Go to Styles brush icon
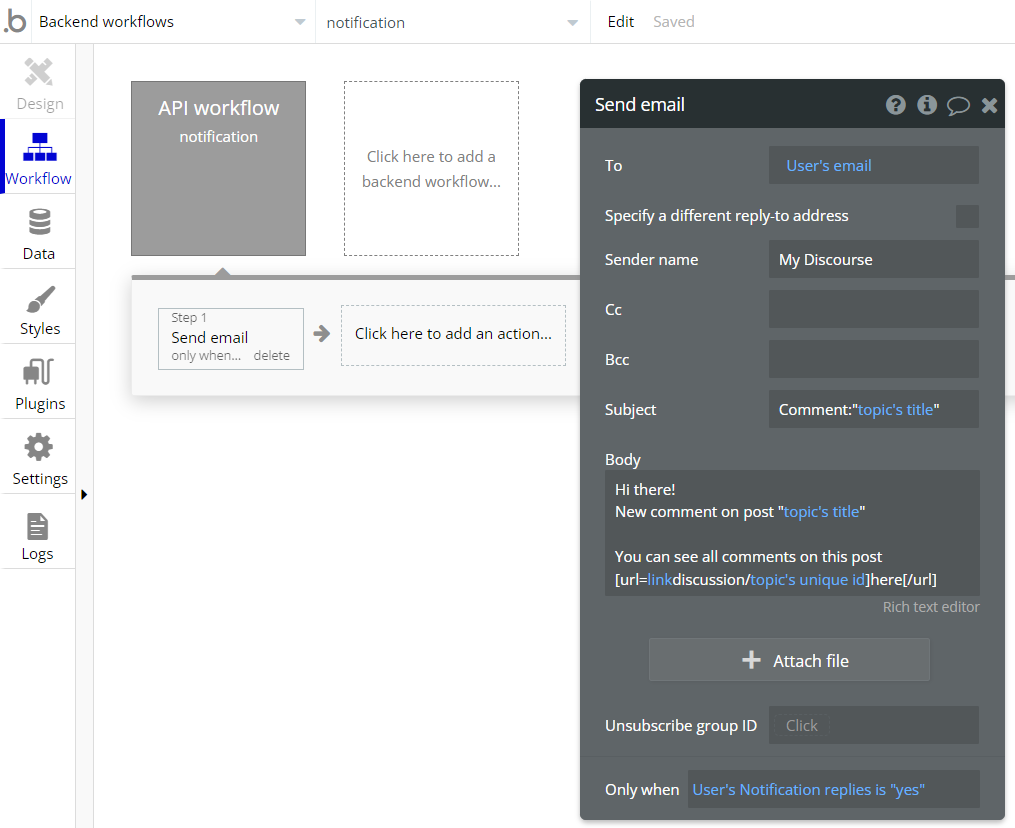 pyautogui.click(x=39, y=299)
